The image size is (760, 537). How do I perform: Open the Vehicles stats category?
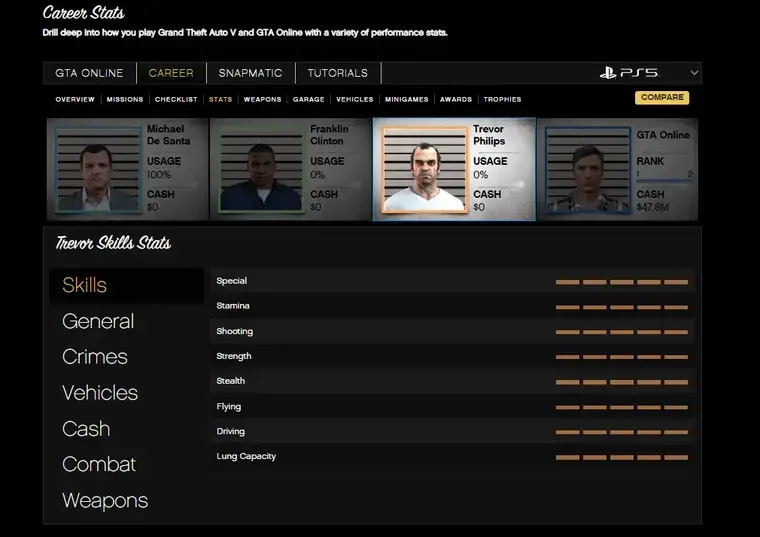click(x=100, y=393)
